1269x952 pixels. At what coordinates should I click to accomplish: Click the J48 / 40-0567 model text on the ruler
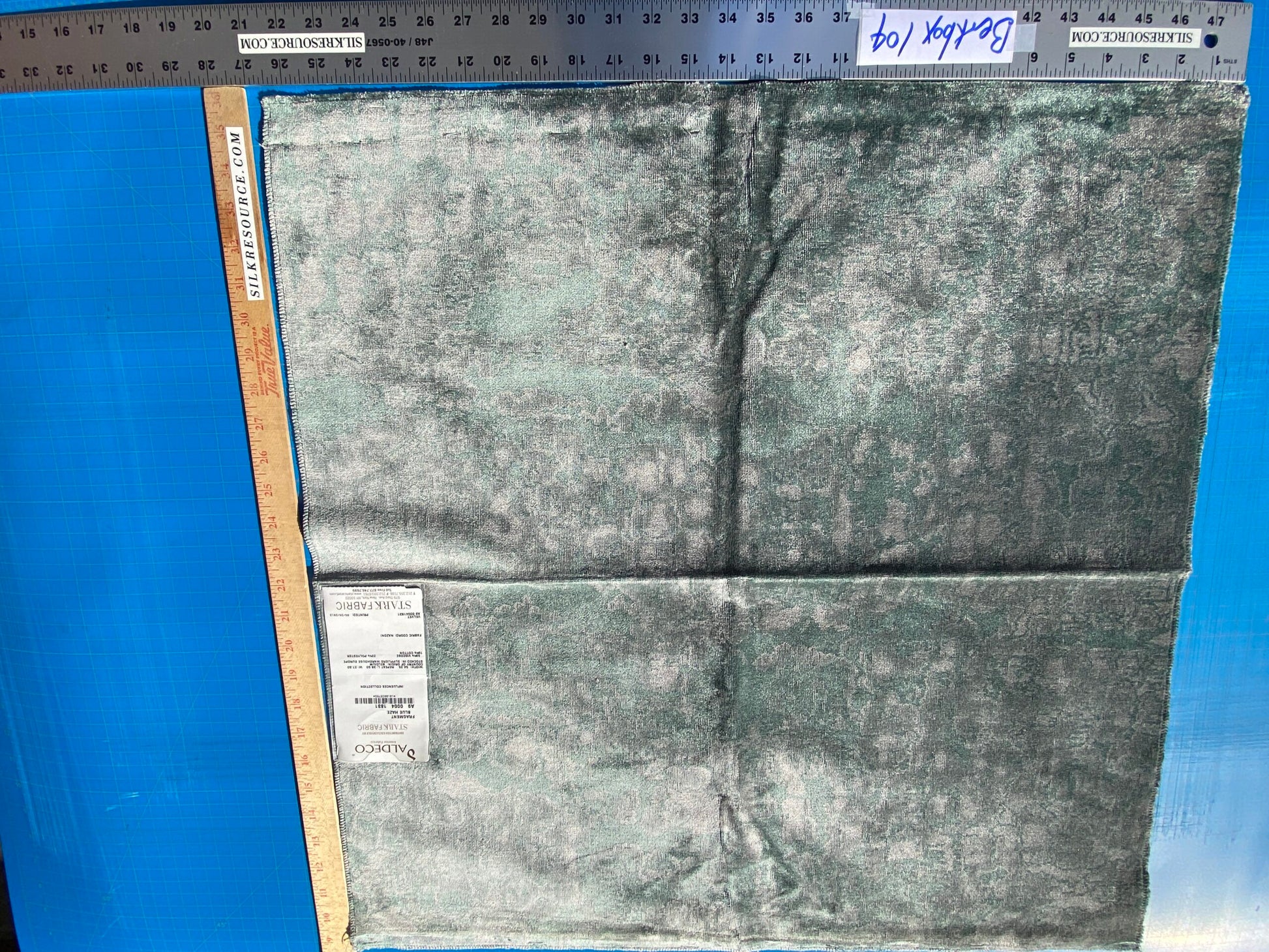click(x=400, y=43)
